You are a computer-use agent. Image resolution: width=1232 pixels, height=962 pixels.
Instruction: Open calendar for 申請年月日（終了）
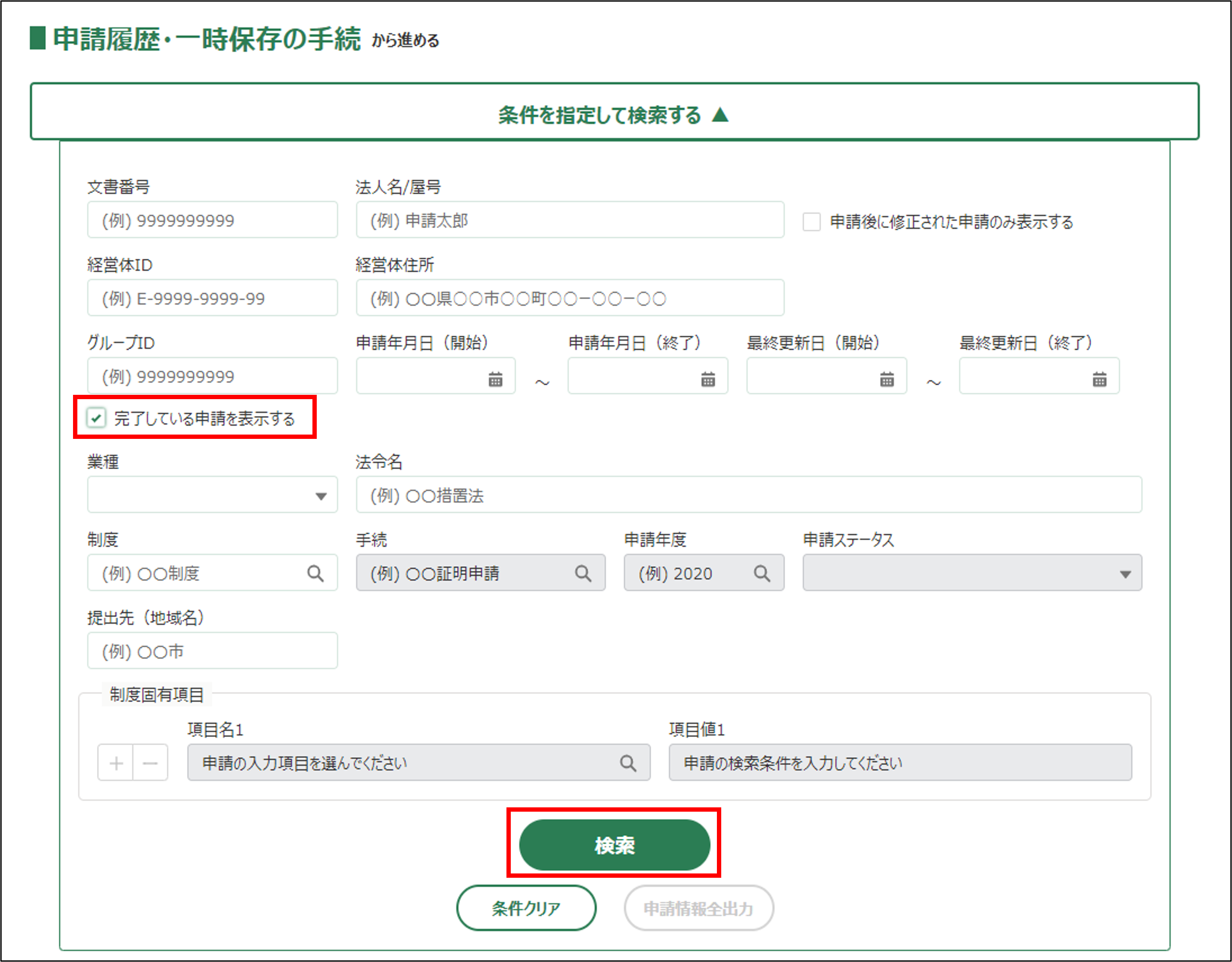click(x=708, y=379)
